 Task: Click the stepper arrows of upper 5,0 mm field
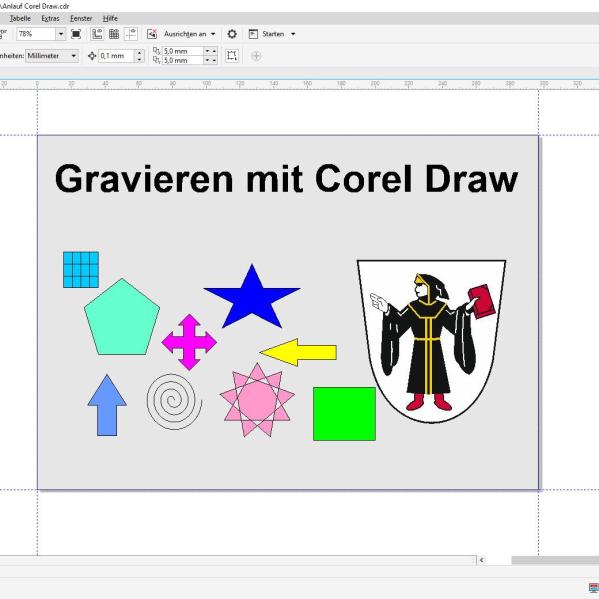point(210,51)
